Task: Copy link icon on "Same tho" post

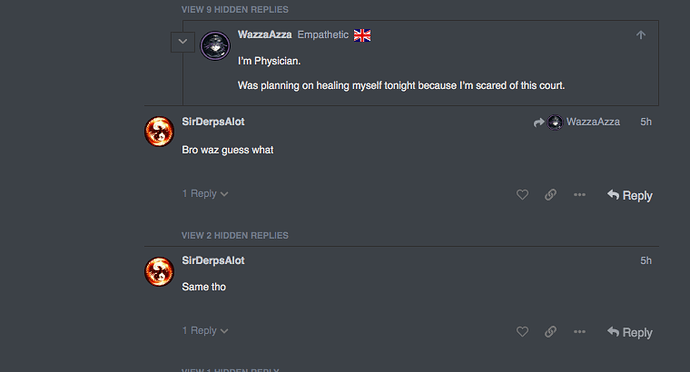Action: pyautogui.click(x=551, y=331)
